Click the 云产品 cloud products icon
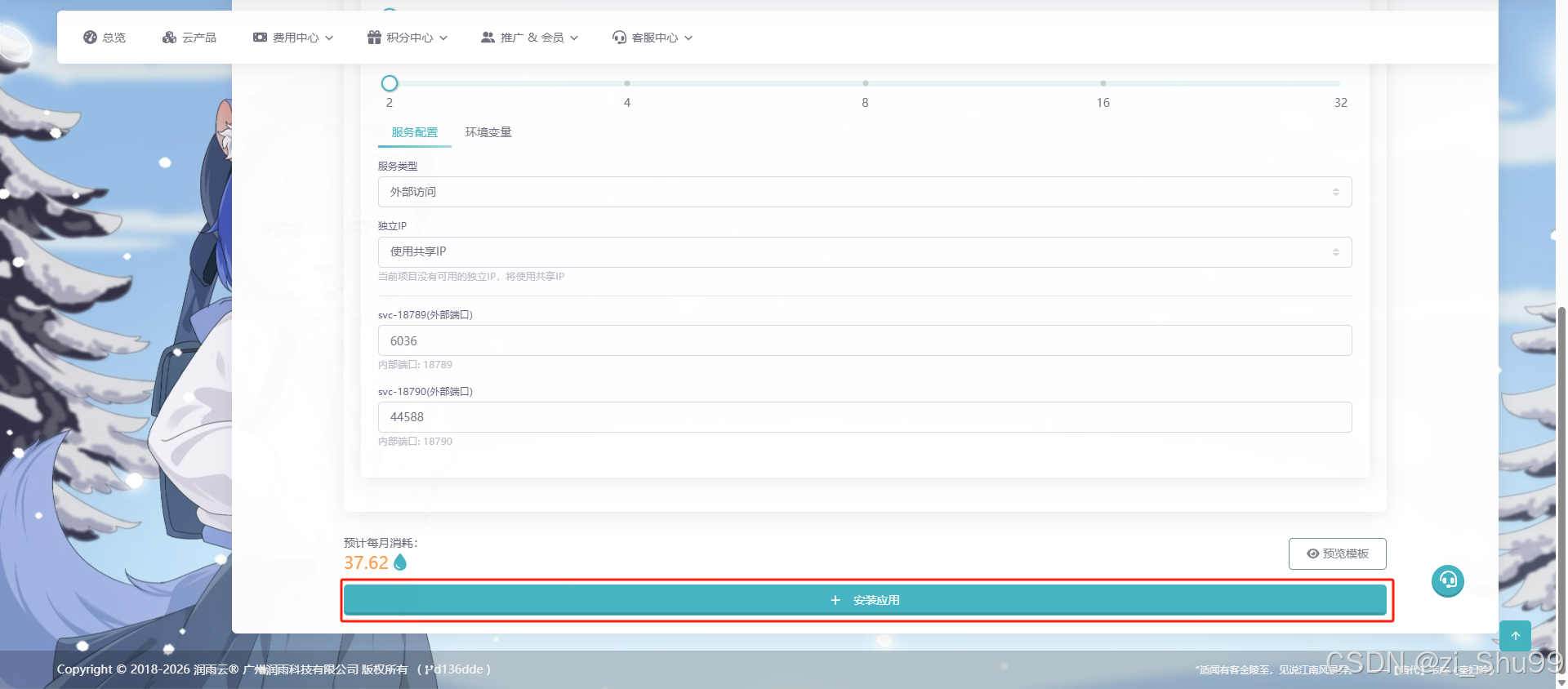The image size is (1568, 689). [x=169, y=38]
